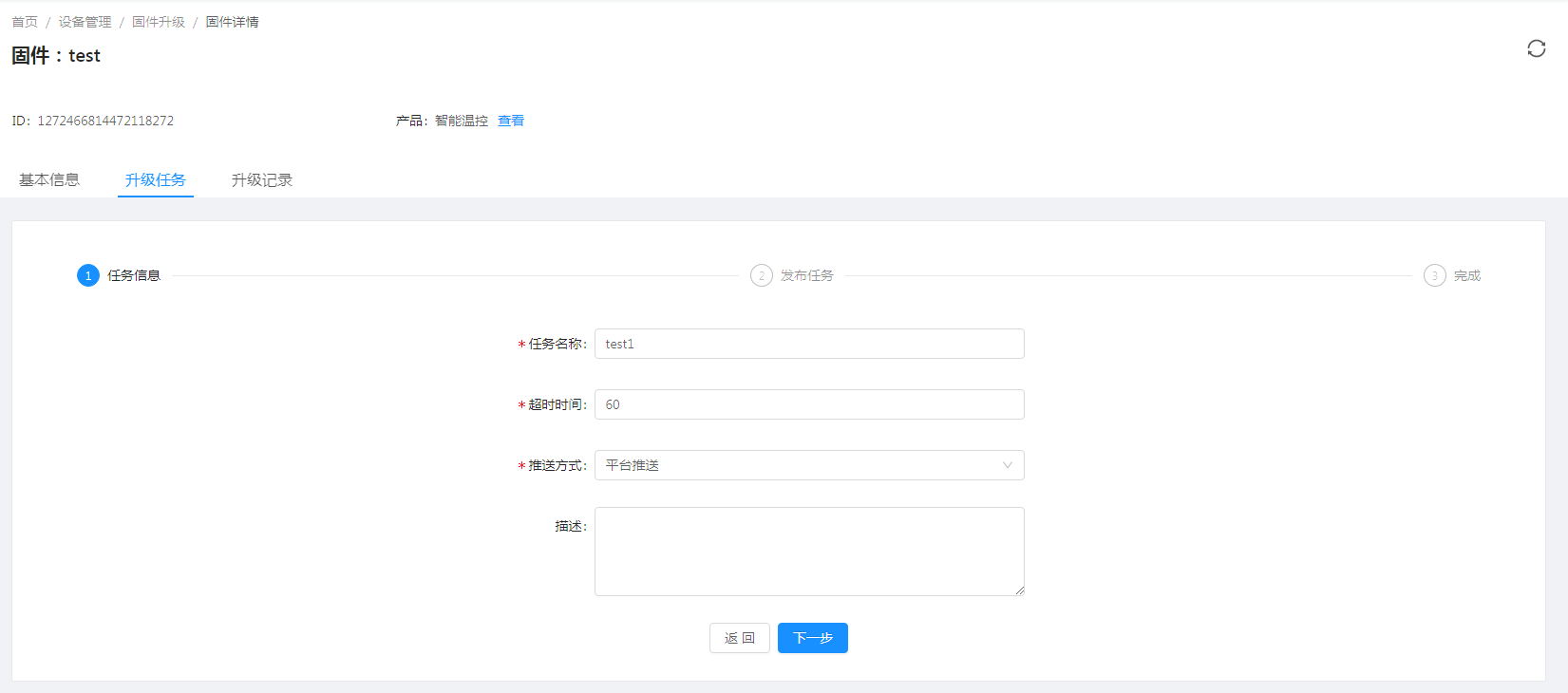Screen dimensions: 1568x693
Task: Click the chevron arrow in 推送方式 field
Action: (x=1007, y=465)
